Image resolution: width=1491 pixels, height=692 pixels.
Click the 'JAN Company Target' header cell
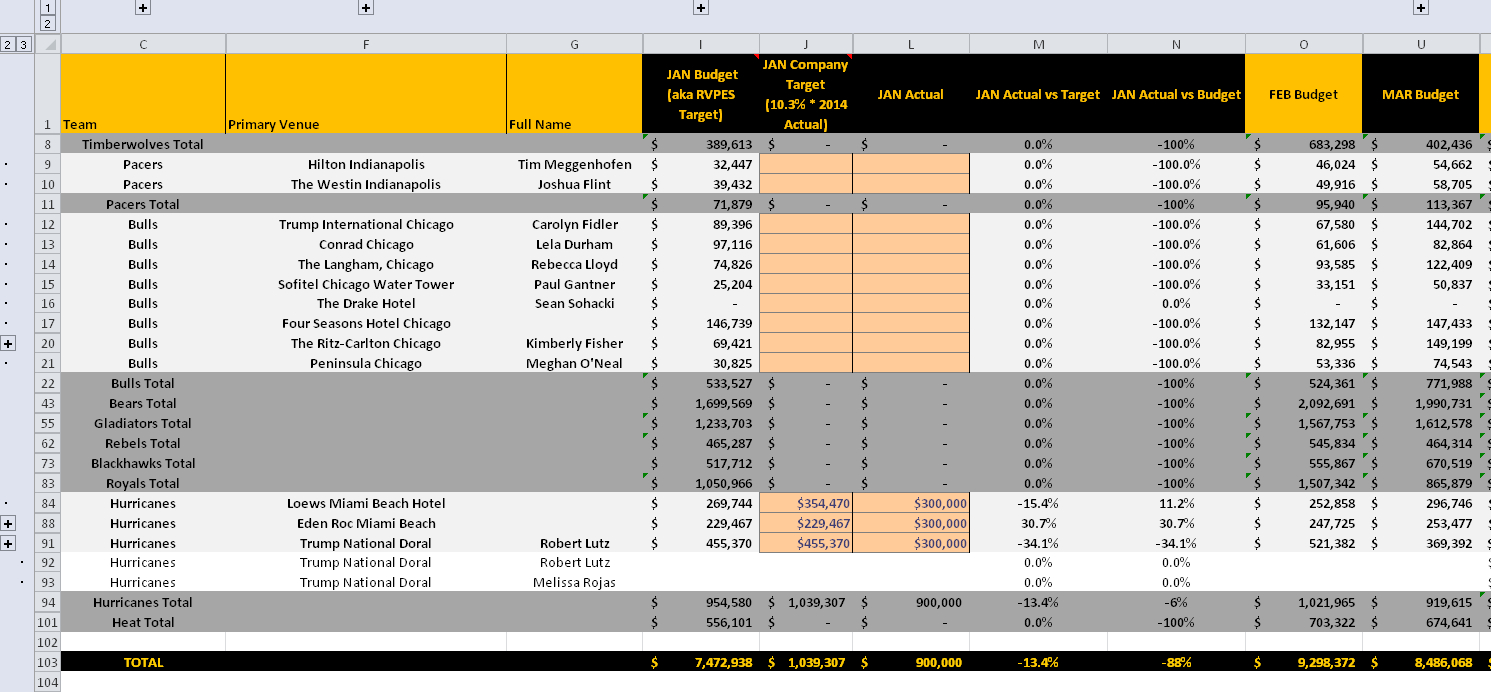(806, 94)
